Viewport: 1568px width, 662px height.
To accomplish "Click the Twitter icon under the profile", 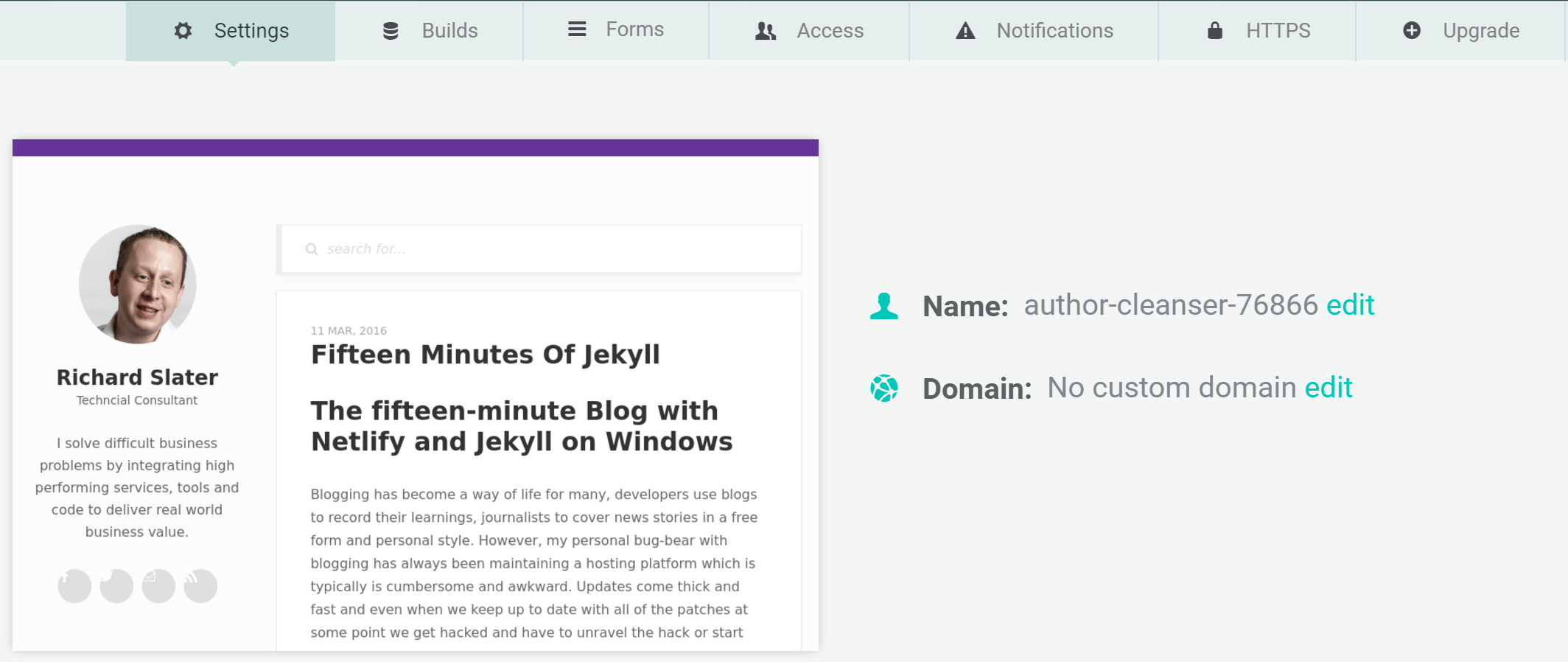I will 116,586.
